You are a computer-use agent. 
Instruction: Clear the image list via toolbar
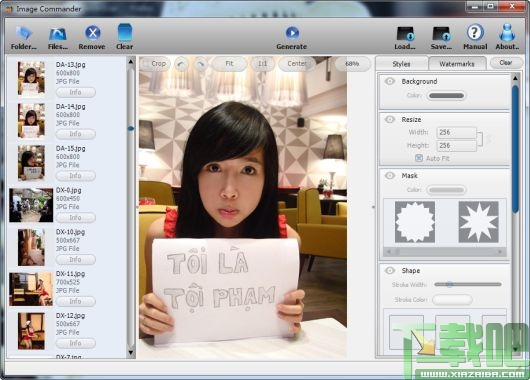pyautogui.click(x=124, y=38)
